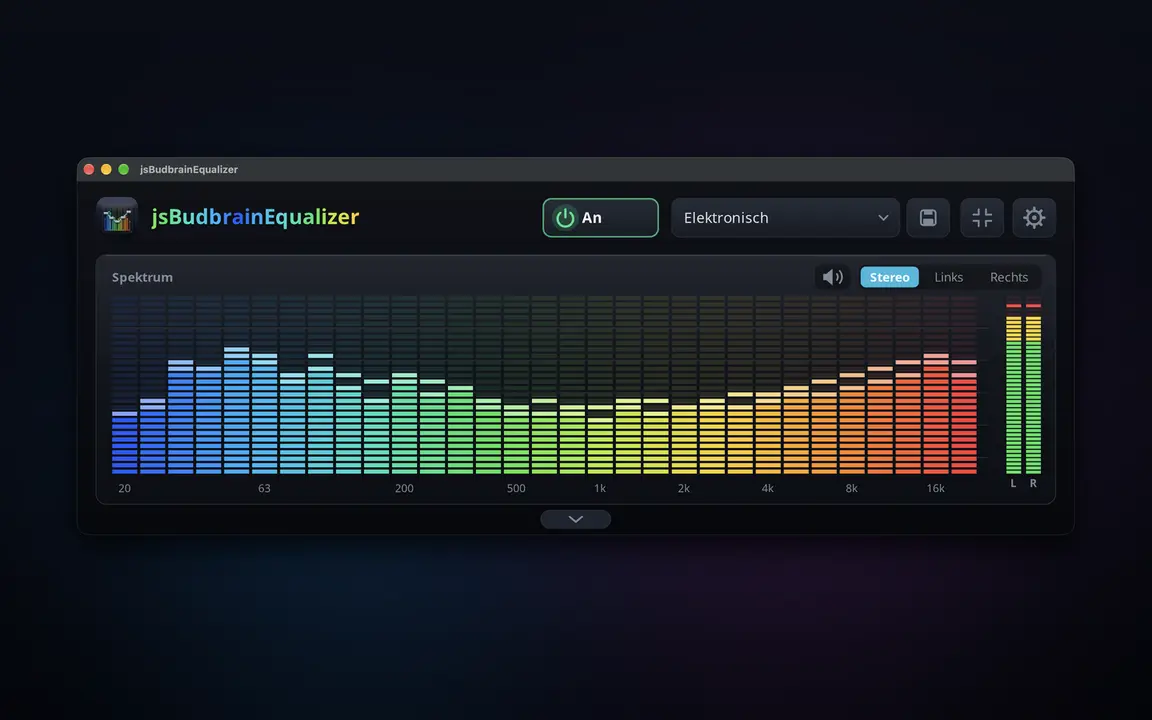Image resolution: width=1152 pixels, height=720 pixels.
Task: Click the 63 frequency label
Action: (x=264, y=489)
